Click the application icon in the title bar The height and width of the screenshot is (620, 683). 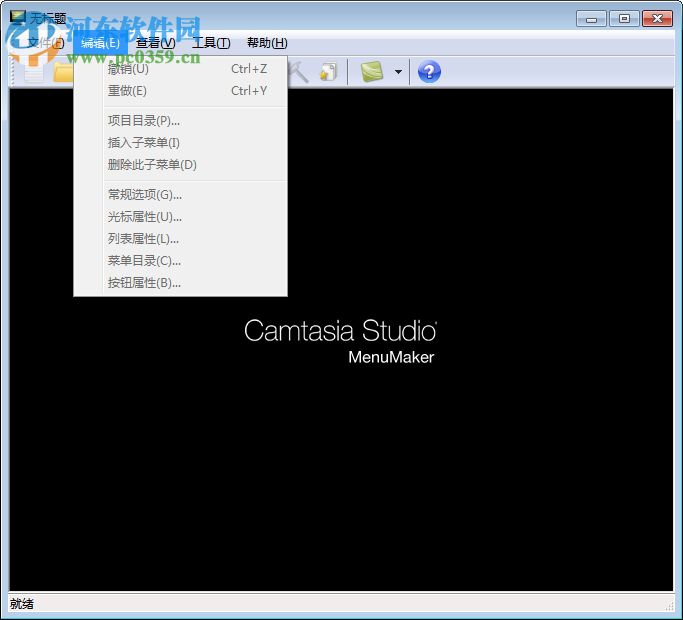point(18,17)
